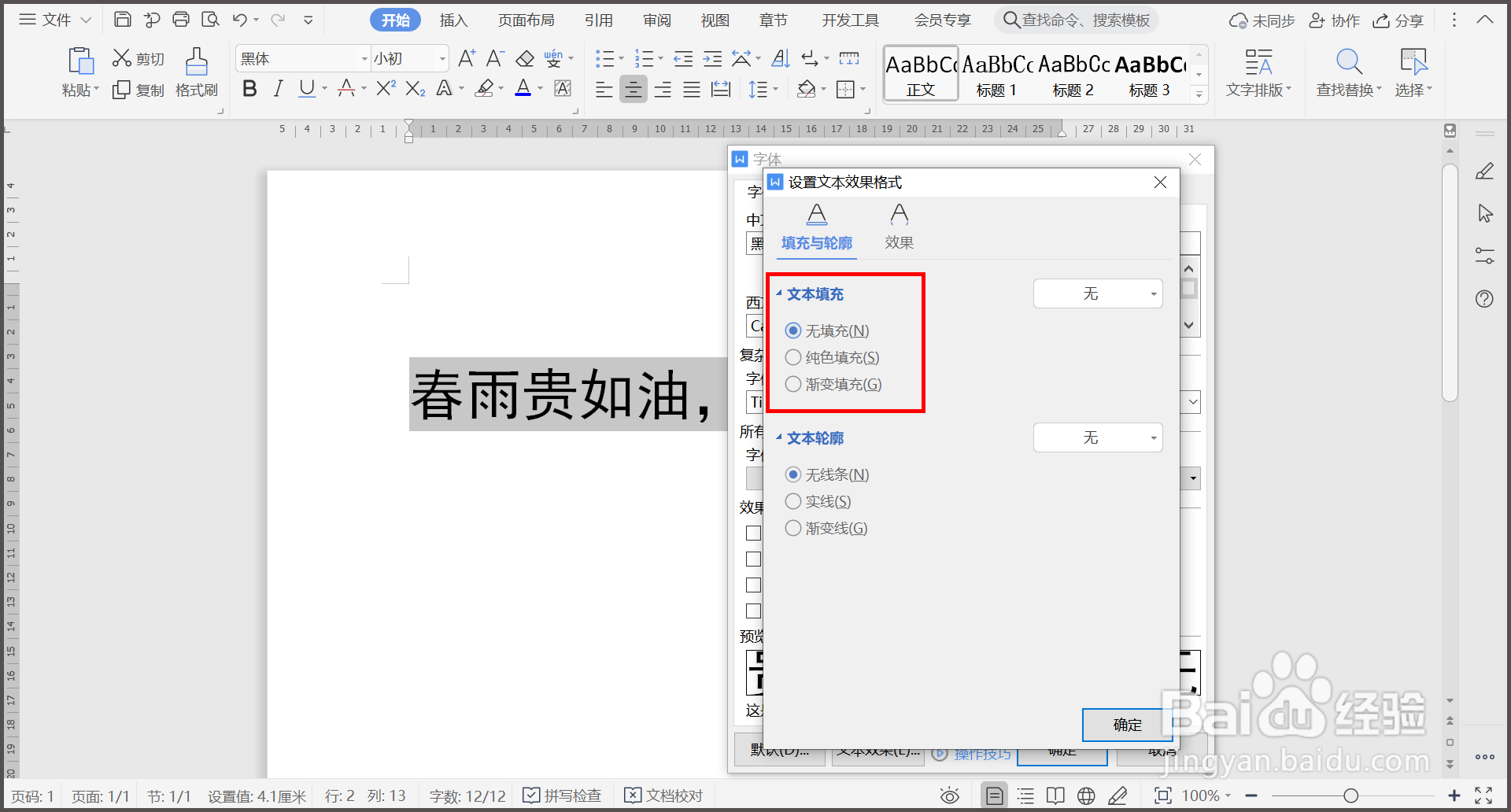The image size is (1511, 812).
Task: Click the search command box
Action: (x=1077, y=20)
